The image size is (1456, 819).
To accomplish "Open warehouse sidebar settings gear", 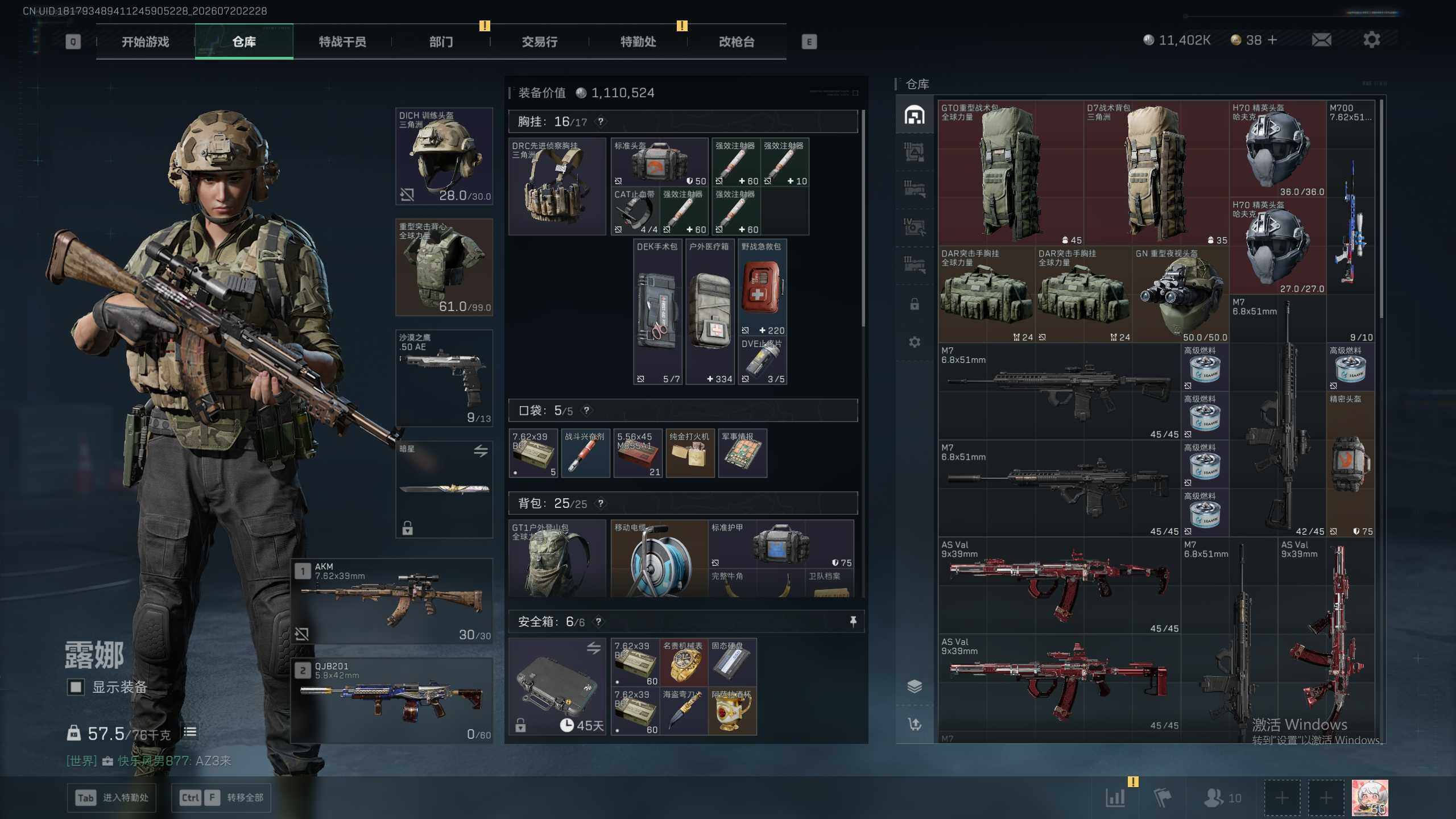I will pyautogui.click(x=915, y=342).
